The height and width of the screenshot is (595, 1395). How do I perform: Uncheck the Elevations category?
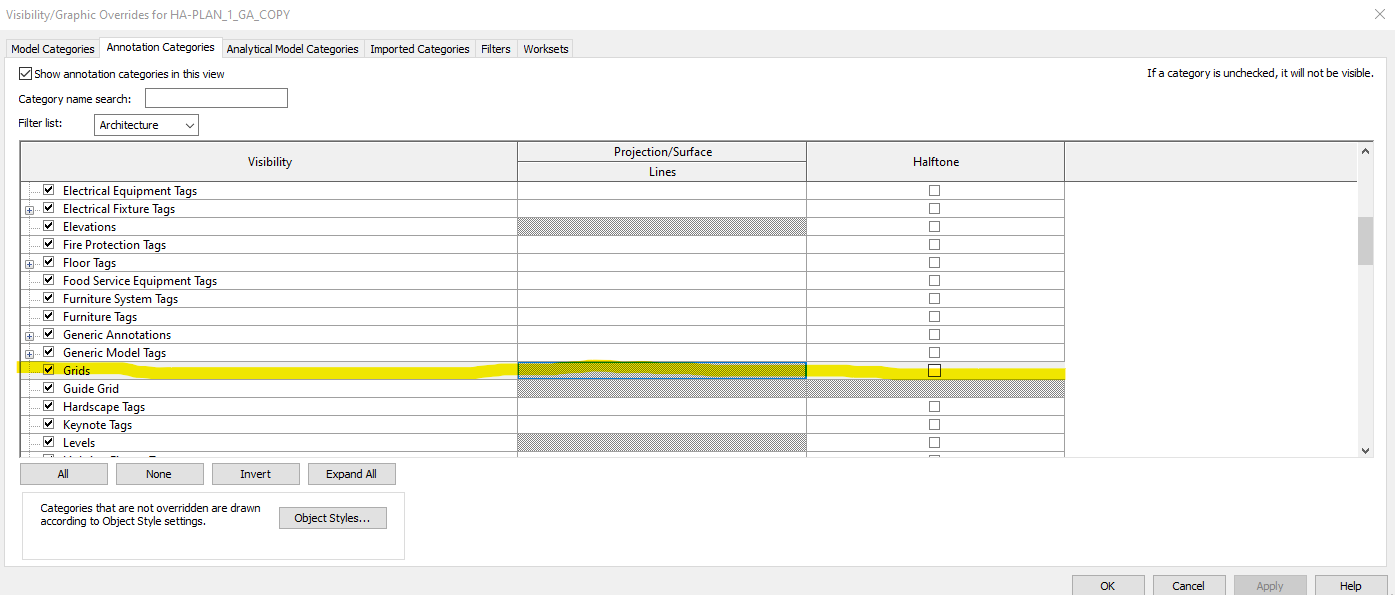pyautogui.click(x=47, y=225)
